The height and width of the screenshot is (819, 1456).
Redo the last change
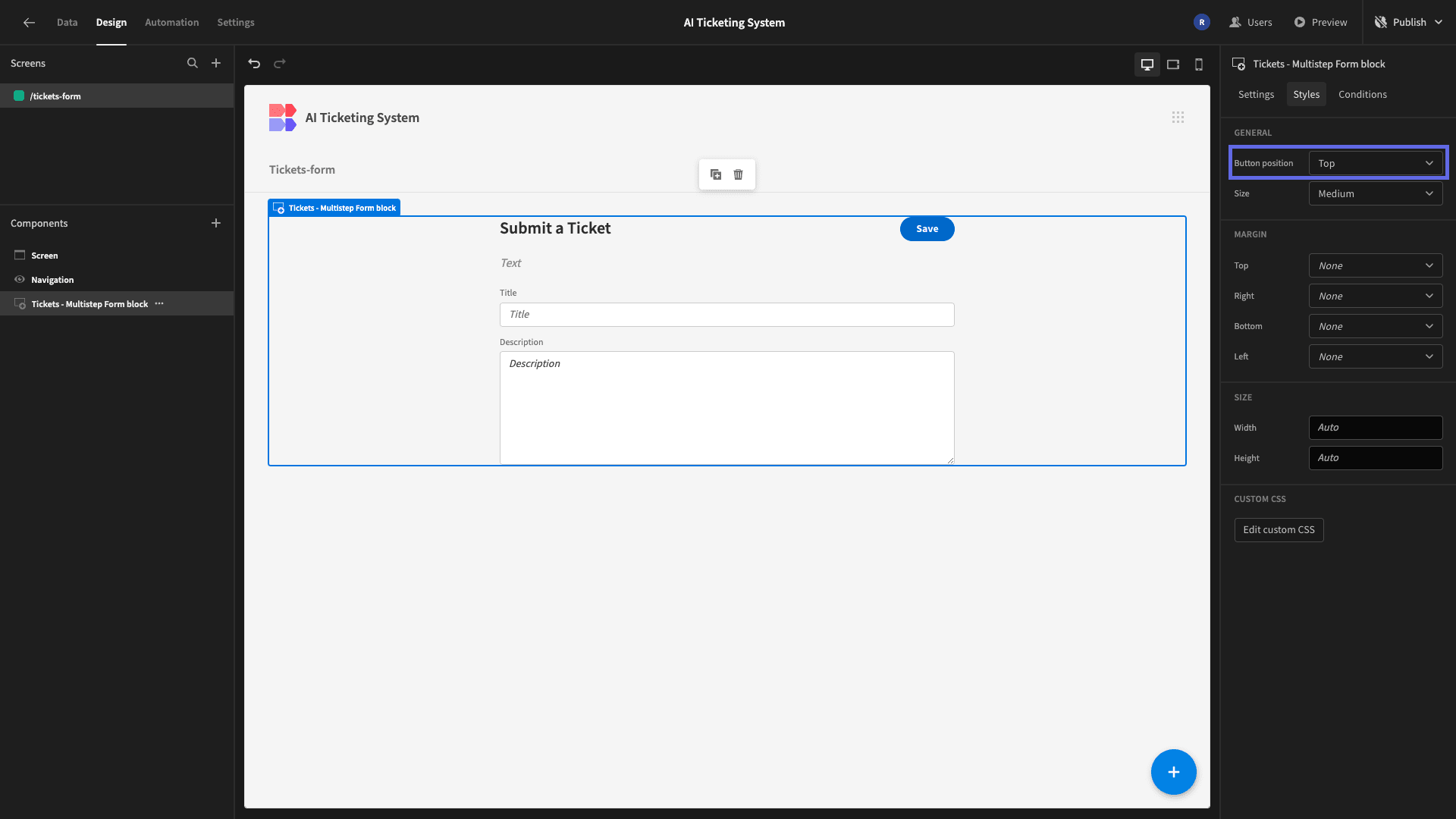tap(280, 64)
